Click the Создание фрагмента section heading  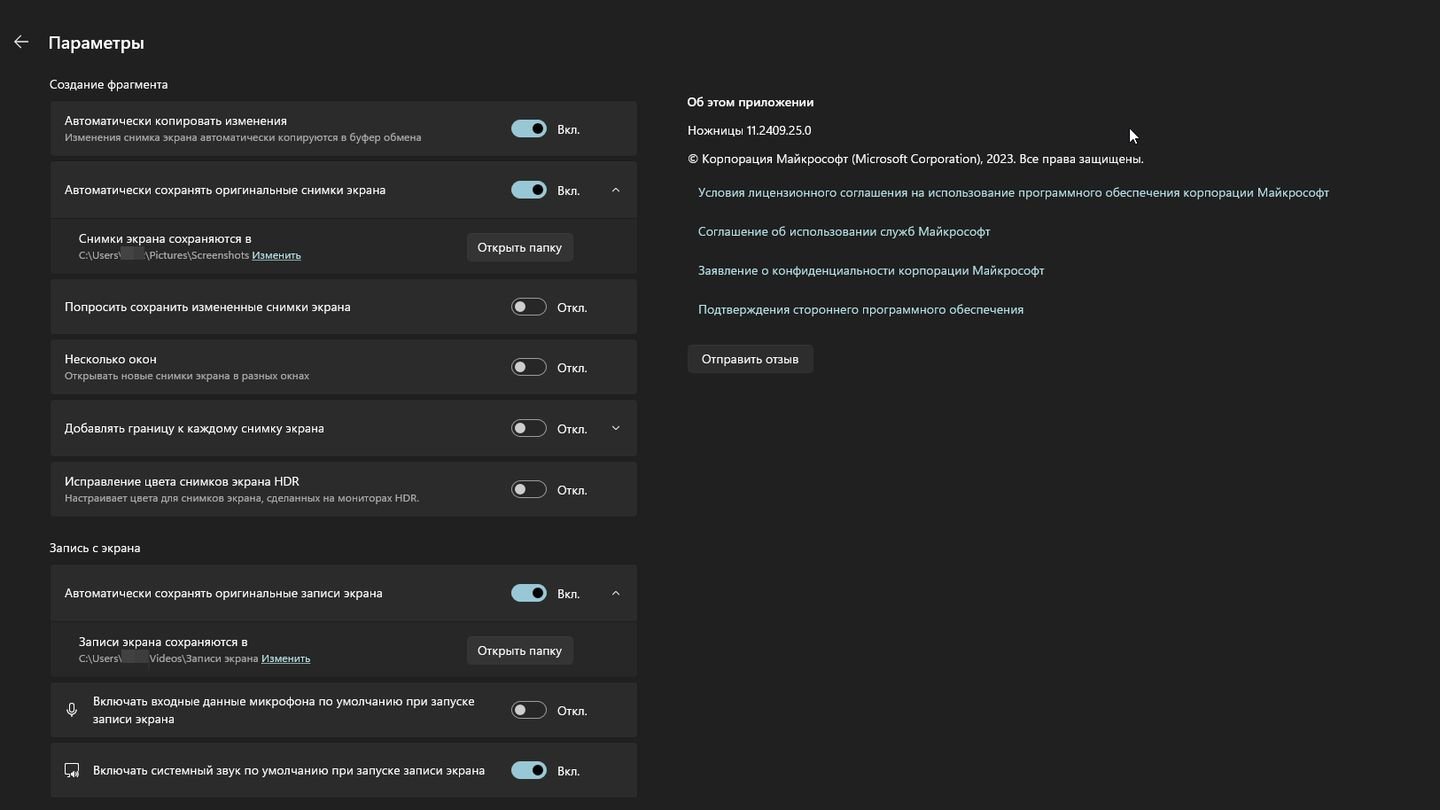pos(108,84)
